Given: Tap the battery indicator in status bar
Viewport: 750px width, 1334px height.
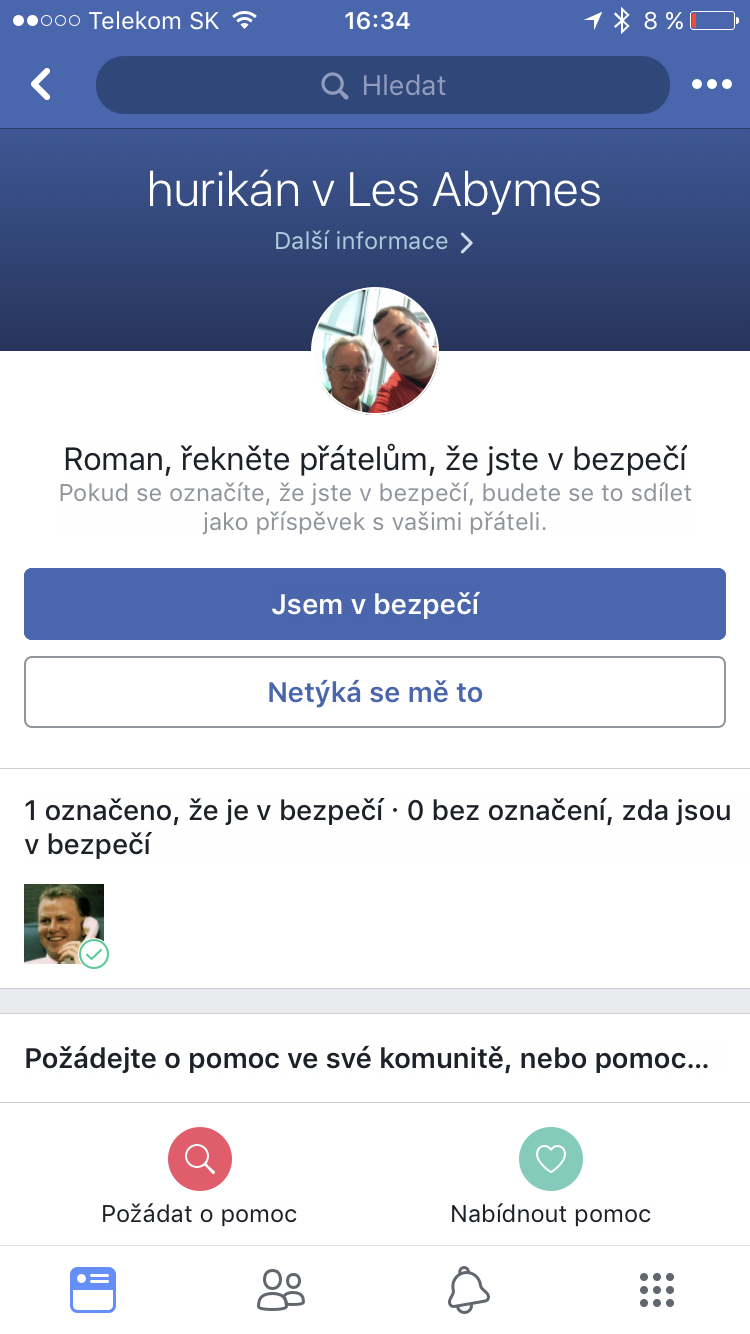Looking at the screenshot, I should point(713,21).
